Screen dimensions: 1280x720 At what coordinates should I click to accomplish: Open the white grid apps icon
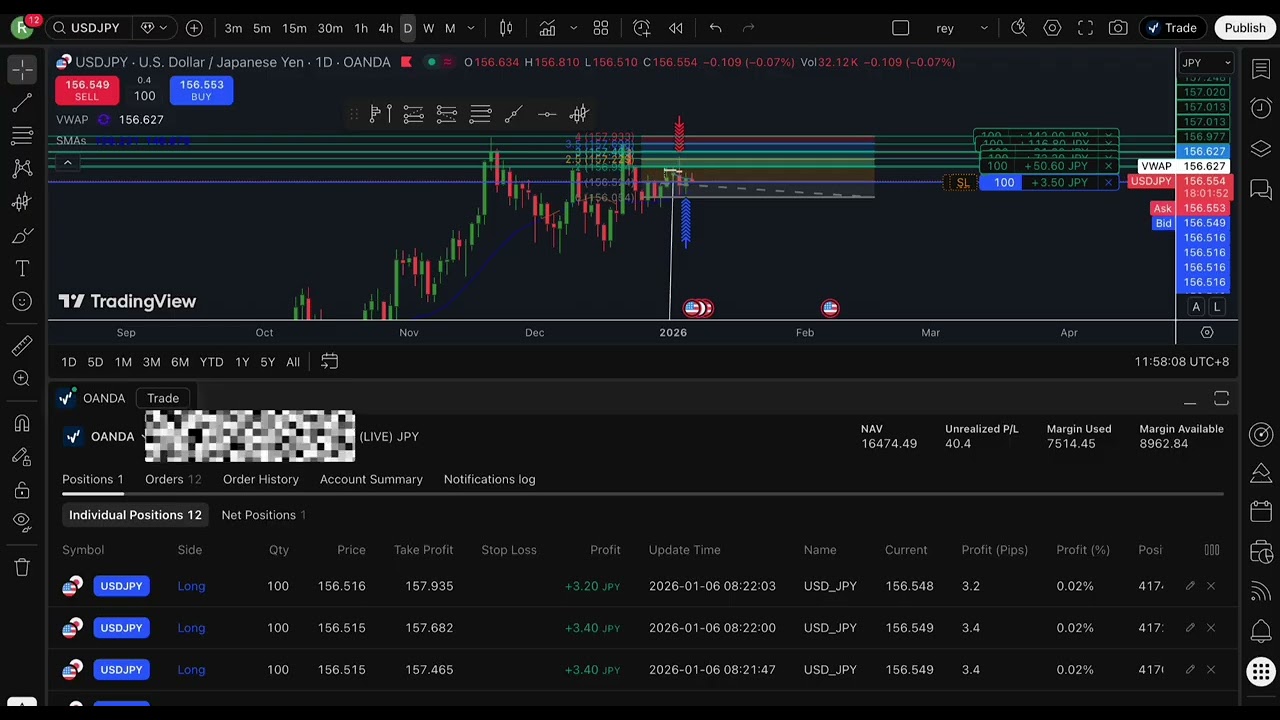click(1261, 672)
